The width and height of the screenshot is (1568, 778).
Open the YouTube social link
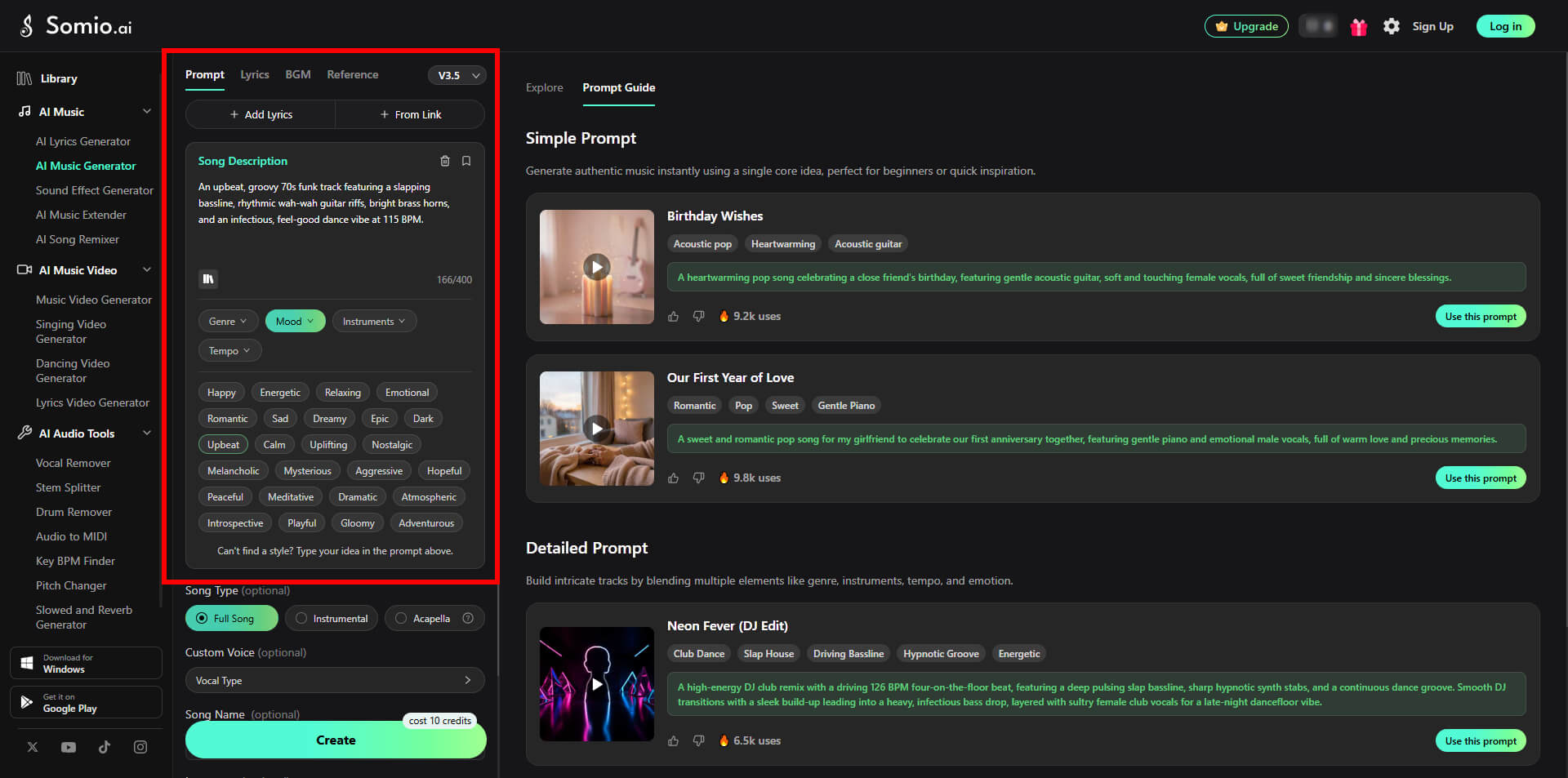pyautogui.click(x=69, y=747)
